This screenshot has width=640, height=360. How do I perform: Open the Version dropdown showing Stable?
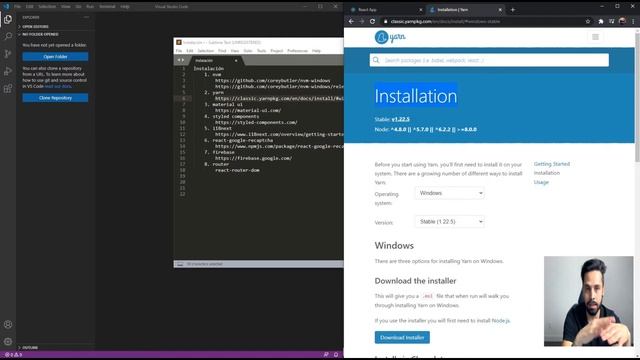point(450,222)
